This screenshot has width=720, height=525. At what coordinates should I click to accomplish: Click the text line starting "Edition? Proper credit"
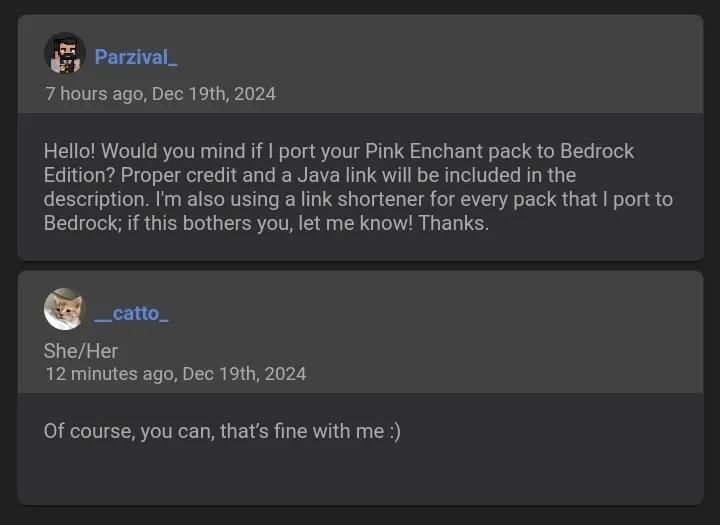pyautogui.click(x=310, y=175)
